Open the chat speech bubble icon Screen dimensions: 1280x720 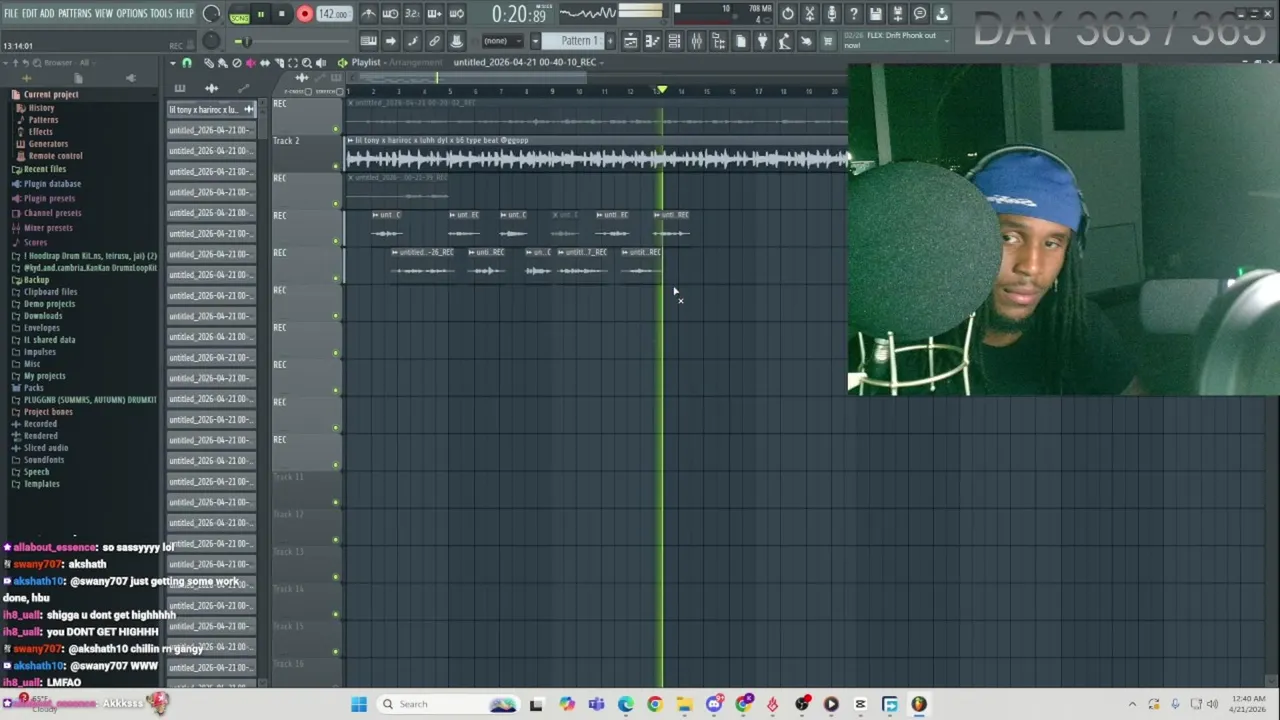(x=919, y=14)
